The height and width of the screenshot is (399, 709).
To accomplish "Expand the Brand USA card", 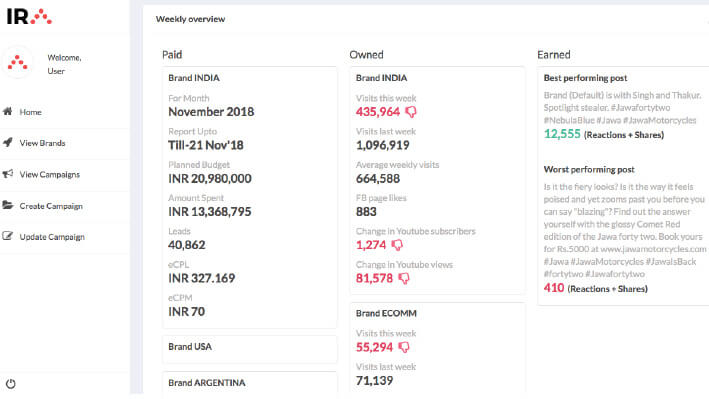I will 250,349.
